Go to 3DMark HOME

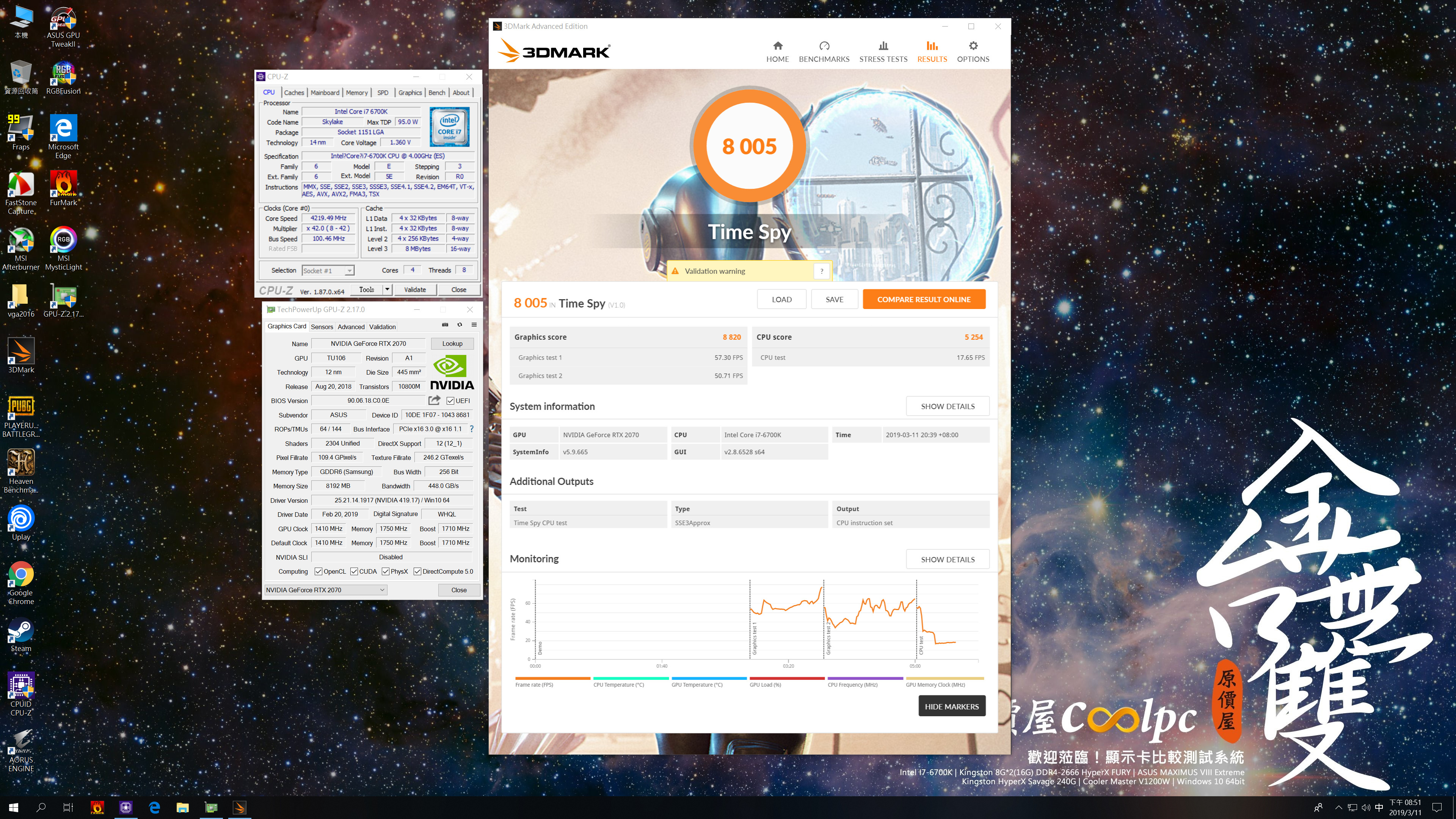778,52
